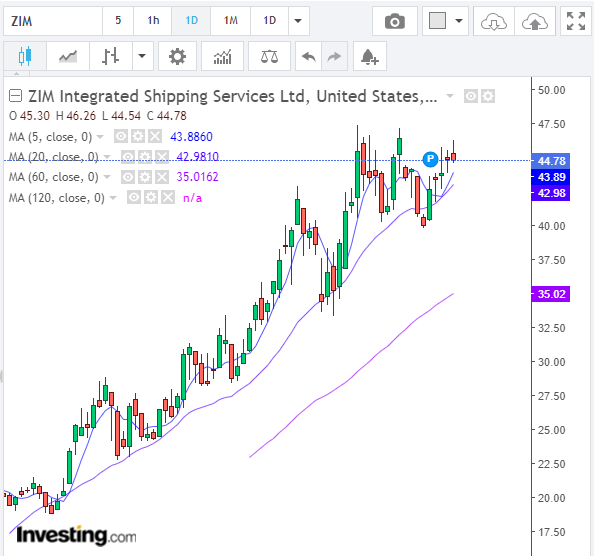The width and height of the screenshot is (594, 556).
Task: Remove the MA 5 indicator
Action: [x=155, y=136]
